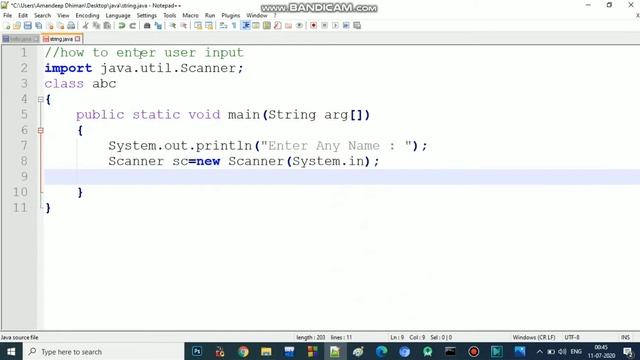Open the Search menu

coord(42,16)
